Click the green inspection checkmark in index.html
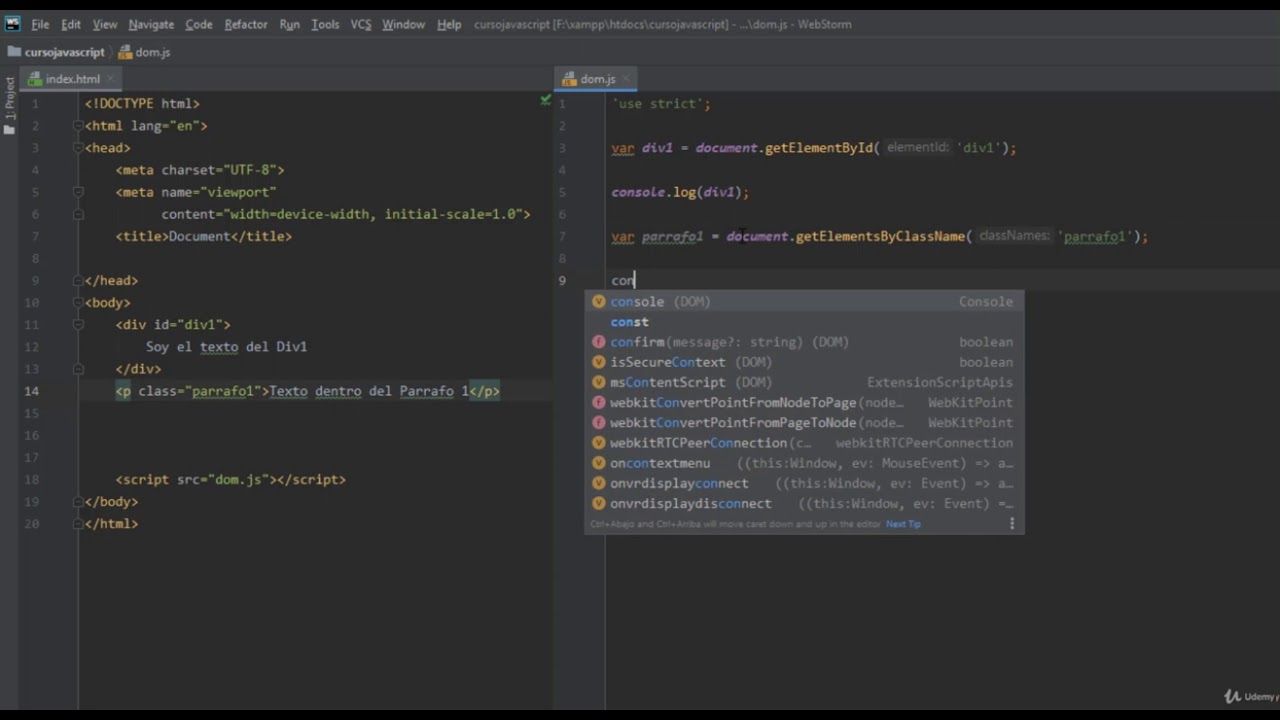The width and height of the screenshot is (1280, 720). pyautogui.click(x=545, y=100)
